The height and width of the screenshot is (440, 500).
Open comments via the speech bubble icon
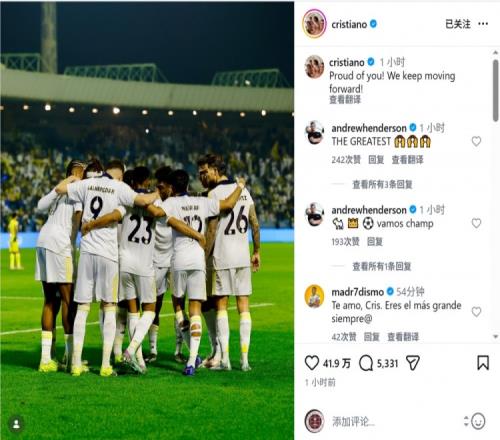click(x=366, y=363)
